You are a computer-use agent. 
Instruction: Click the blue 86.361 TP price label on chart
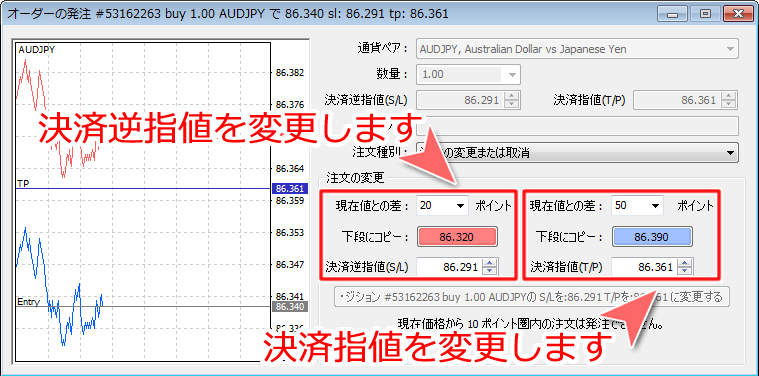click(x=289, y=189)
